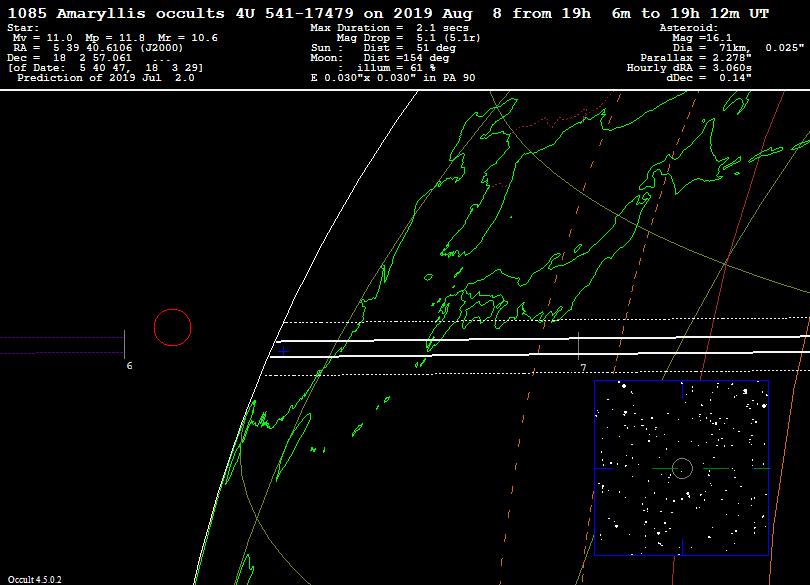Click the "Mag =16.1" asteroid value
This screenshot has width=810, height=585.
click(x=702, y=38)
